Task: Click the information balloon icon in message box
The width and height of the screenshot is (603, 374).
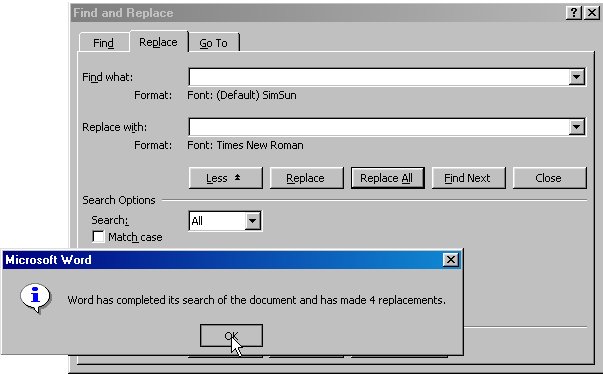Action: point(35,298)
